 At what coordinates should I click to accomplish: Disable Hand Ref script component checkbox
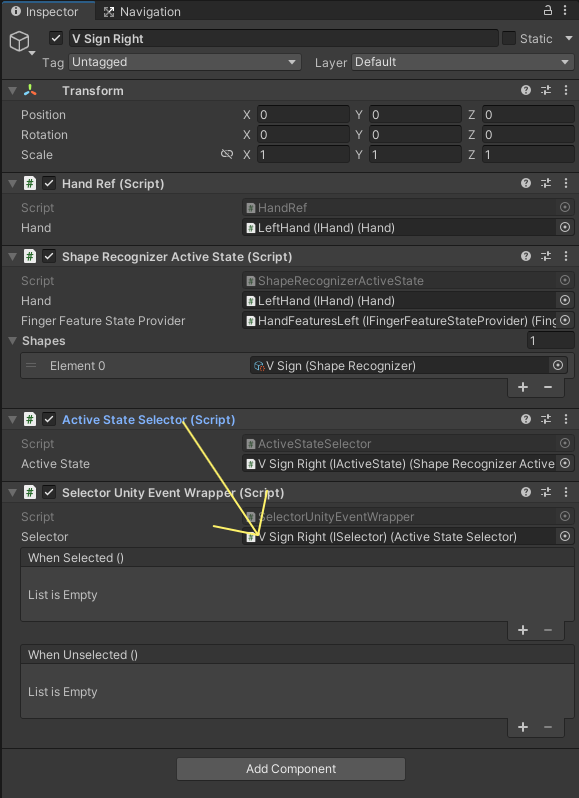click(x=49, y=184)
